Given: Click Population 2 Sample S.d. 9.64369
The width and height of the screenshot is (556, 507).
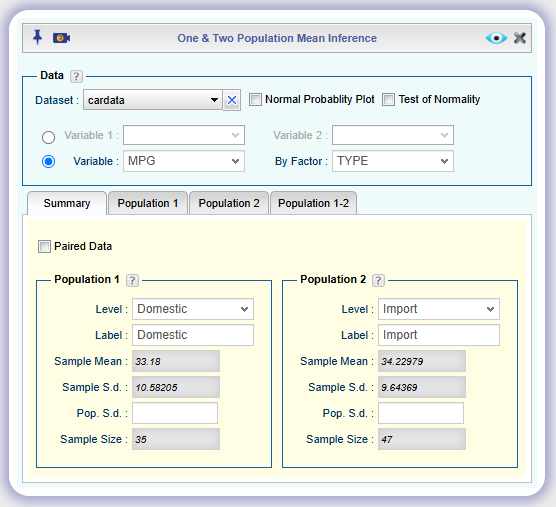Looking at the screenshot, I should point(422,387).
